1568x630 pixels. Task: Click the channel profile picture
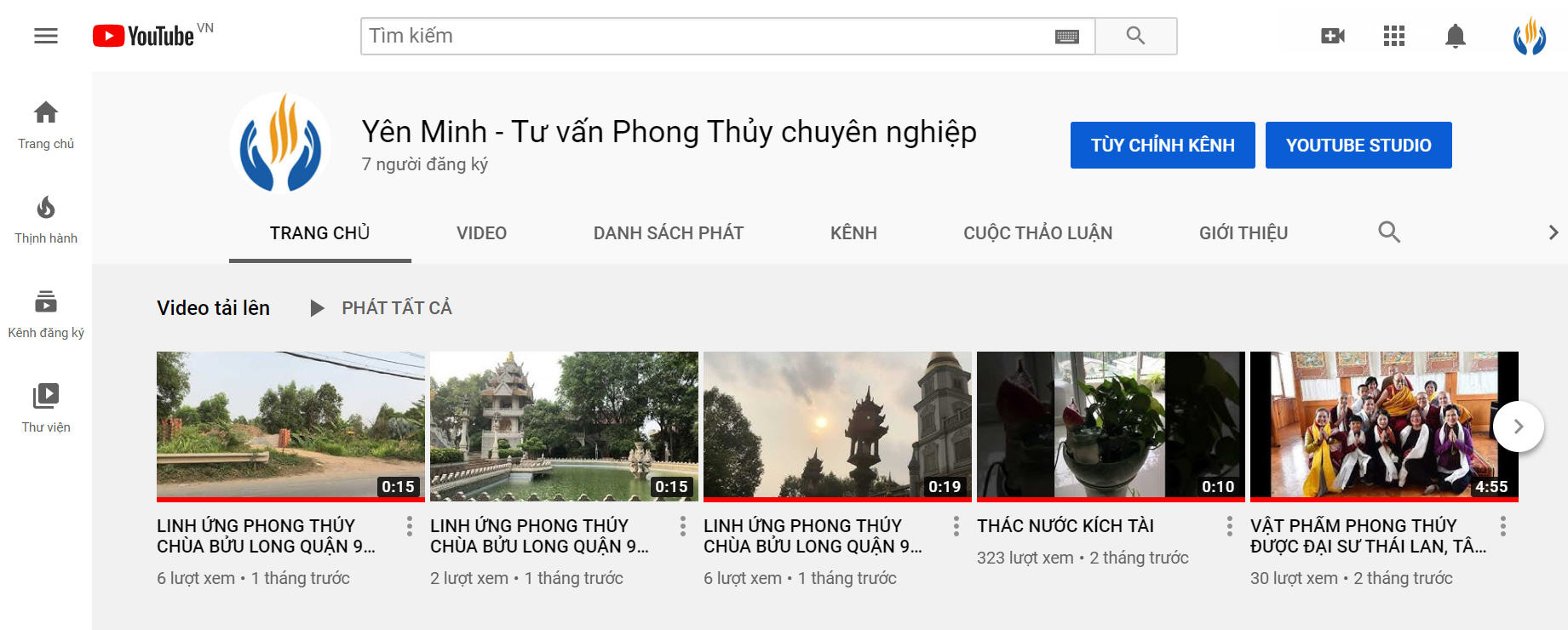click(280, 143)
